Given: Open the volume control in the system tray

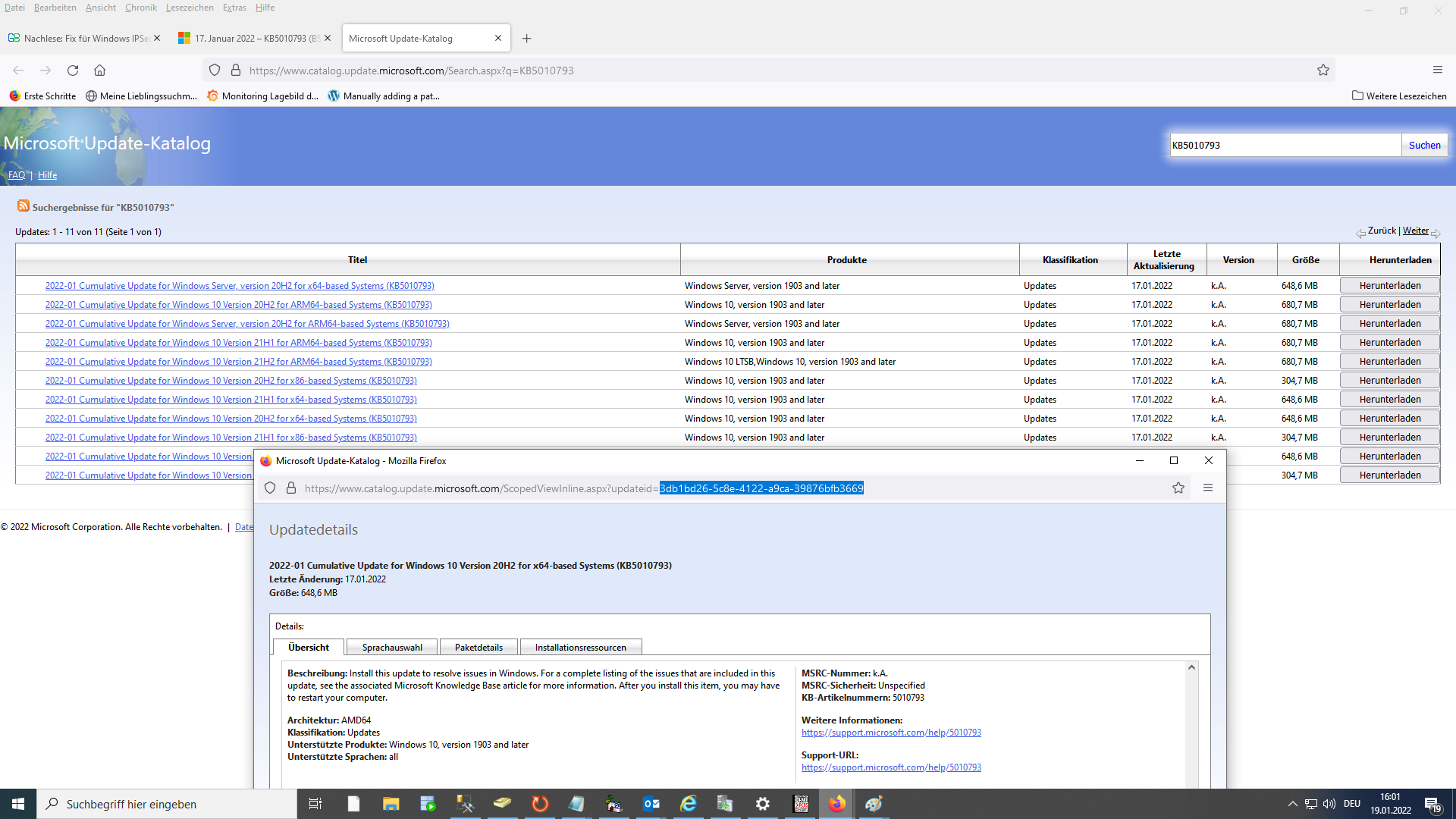Looking at the screenshot, I should [x=1329, y=804].
